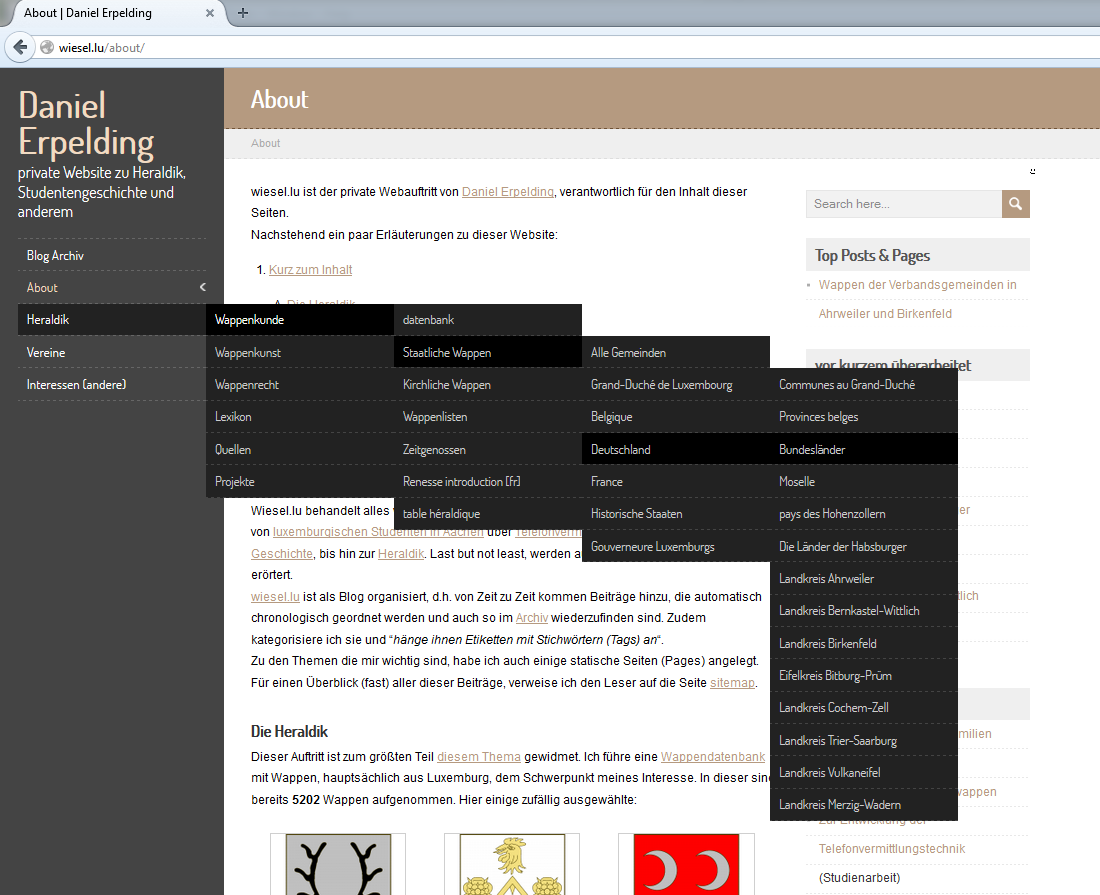Choose Landkreis Ahrweiler menu entry
Image resolution: width=1100 pixels, height=895 pixels.
pyautogui.click(x=826, y=579)
